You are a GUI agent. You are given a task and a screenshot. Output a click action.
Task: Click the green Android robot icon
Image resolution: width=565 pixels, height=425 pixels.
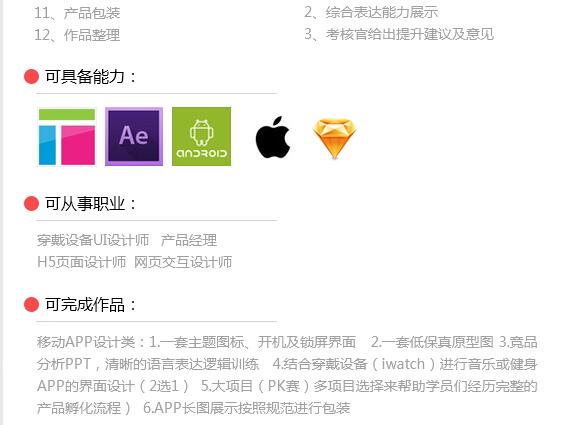pos(201,136)
